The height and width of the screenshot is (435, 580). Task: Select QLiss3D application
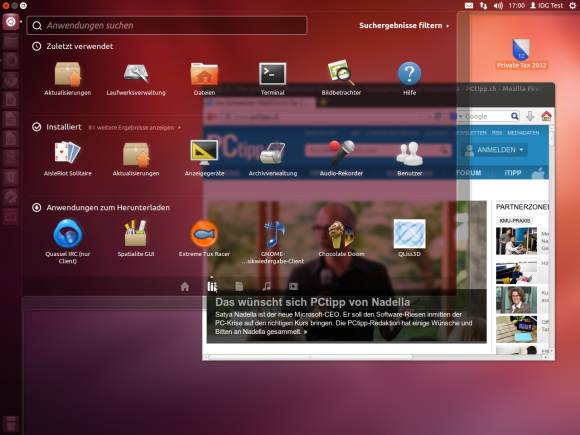coord(409,238)
